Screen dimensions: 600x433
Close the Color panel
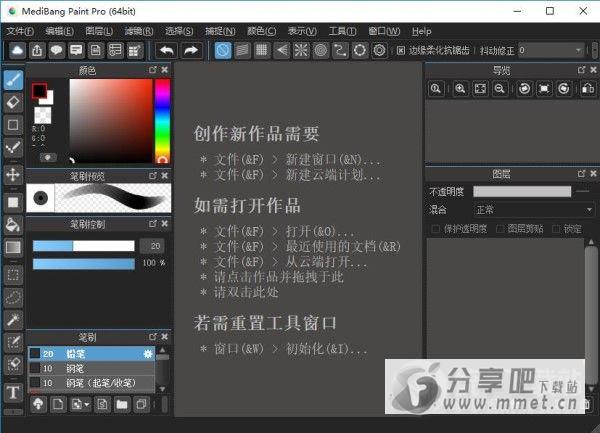click(165, 70)
